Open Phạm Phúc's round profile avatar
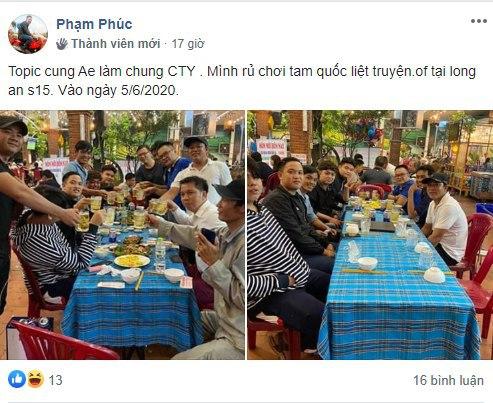Image resolution: width=493 pixels, height=403 pixels. tap(28, 34)
